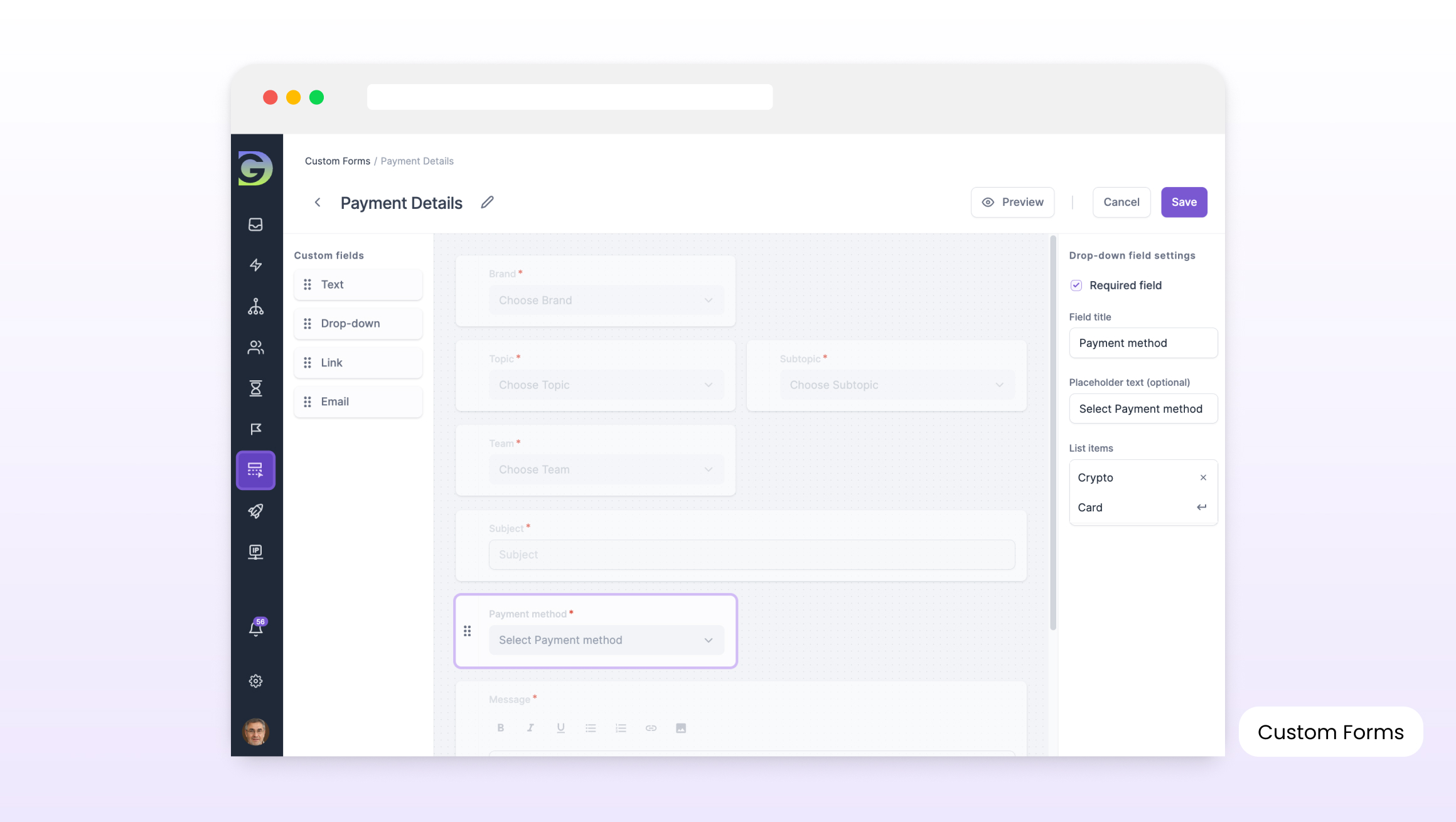Click the Crypto list item text

click(1095, 478)
